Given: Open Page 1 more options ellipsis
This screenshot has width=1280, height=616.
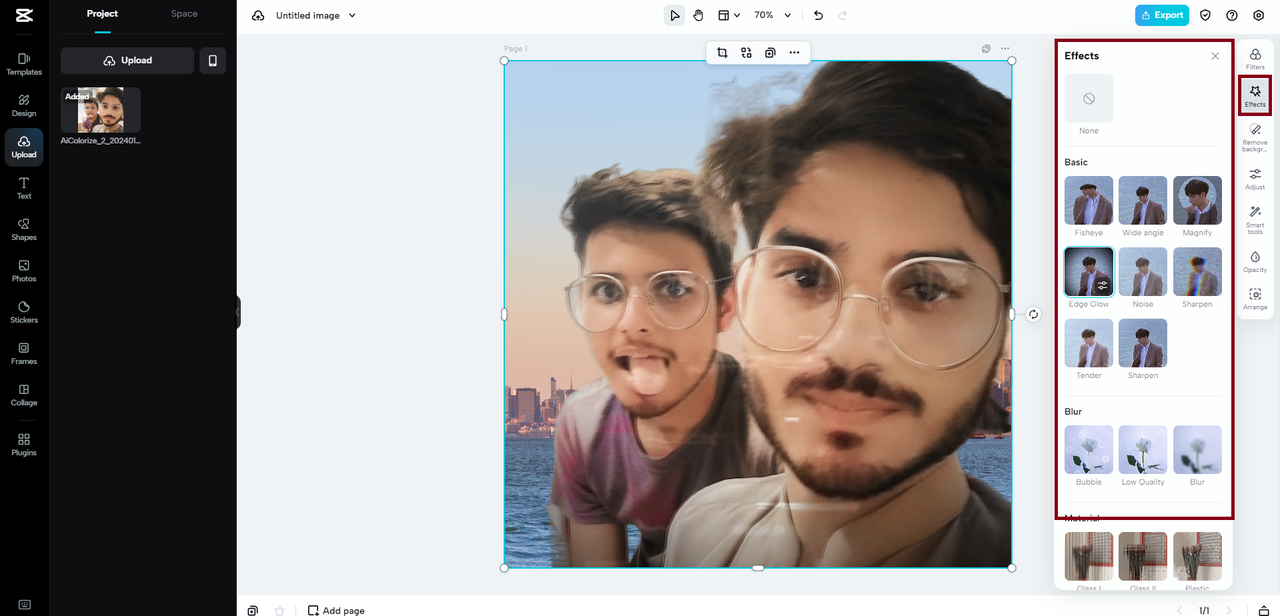Looking at the screenshot, I should [1005, 48].
